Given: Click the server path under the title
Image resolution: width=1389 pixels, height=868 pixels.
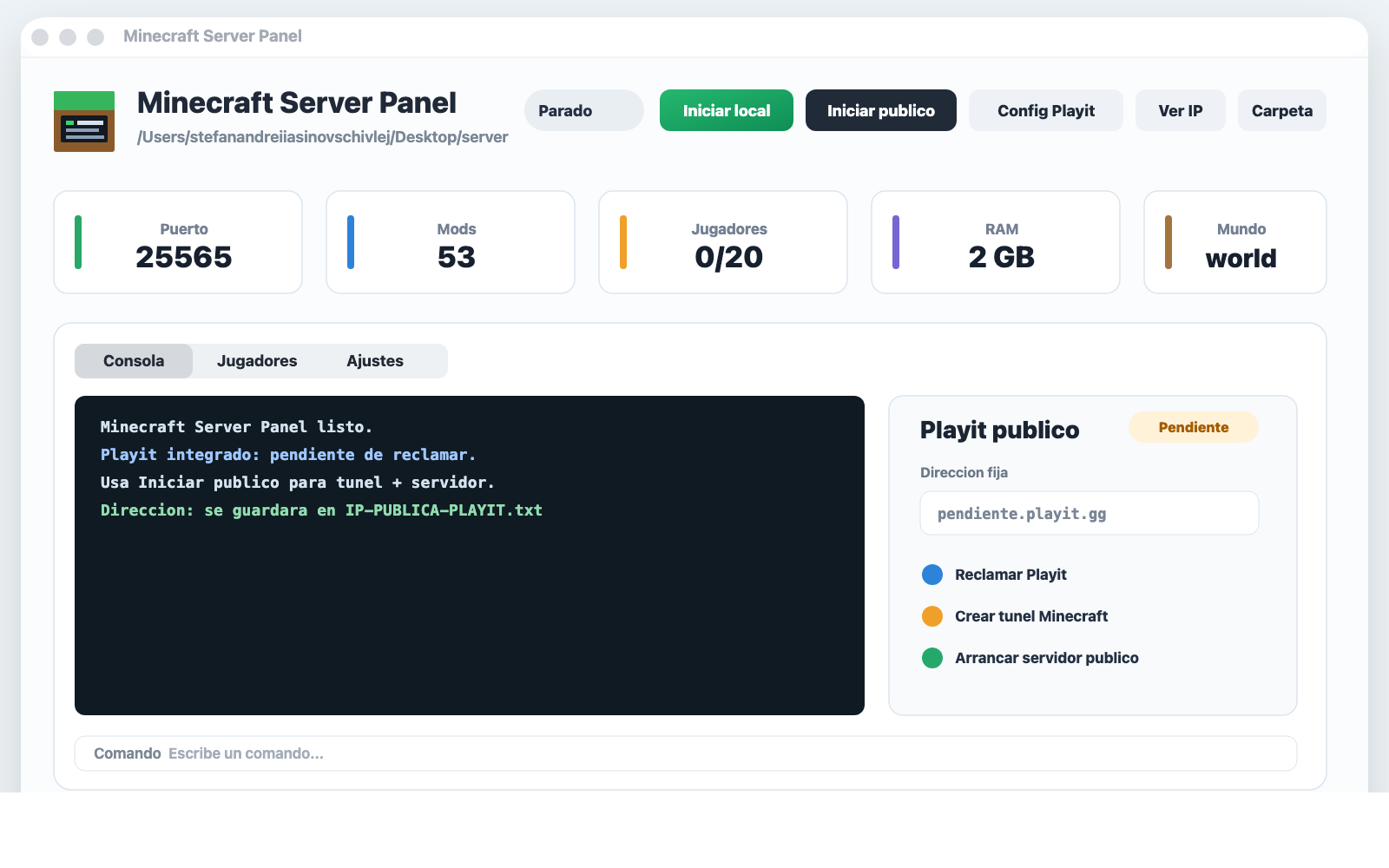Looking at the screenshot, I should pos(323,137).
